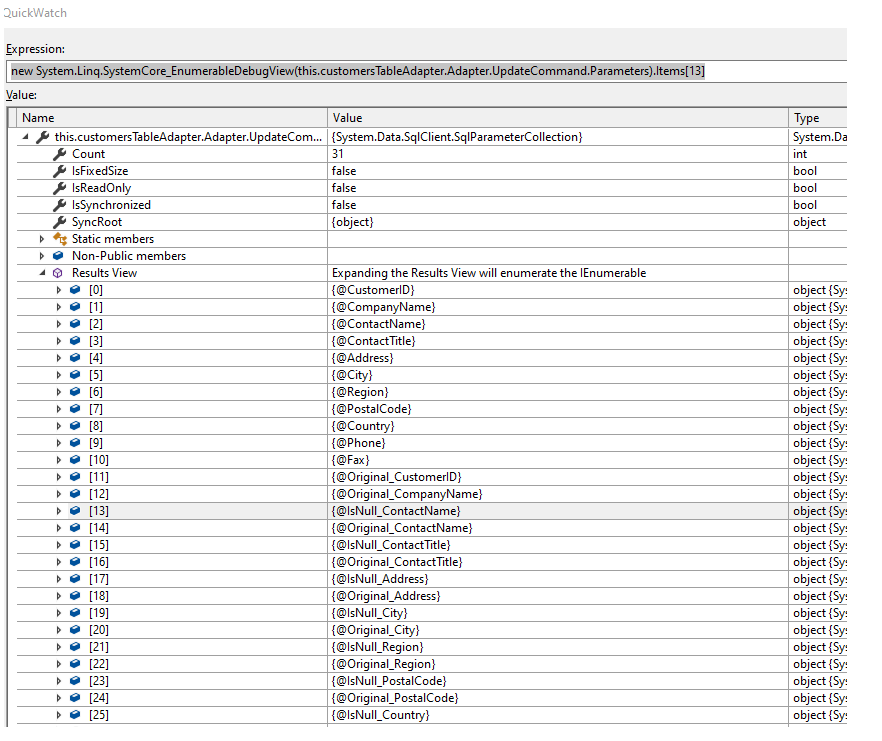Click the cube icon for item [18]
The image size is (882, 741).
click(x=75, y=596)
